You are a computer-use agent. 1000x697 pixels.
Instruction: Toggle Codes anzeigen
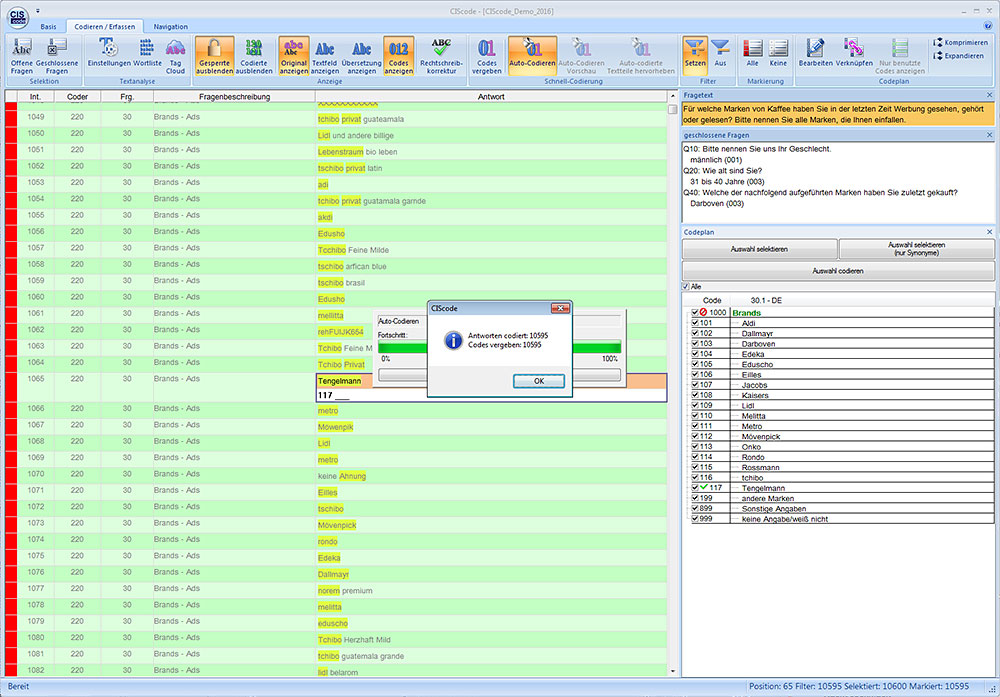pos(399,56)
